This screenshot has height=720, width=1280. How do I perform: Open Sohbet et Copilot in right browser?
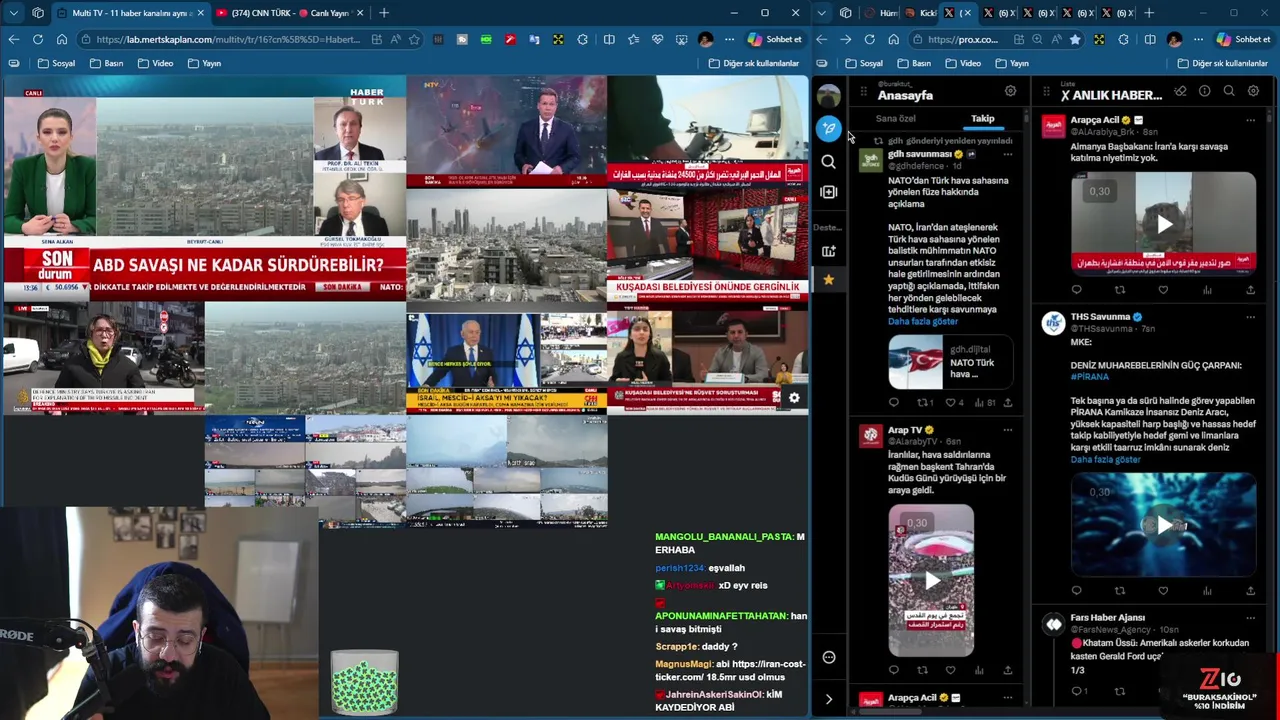click(1243, 39)
